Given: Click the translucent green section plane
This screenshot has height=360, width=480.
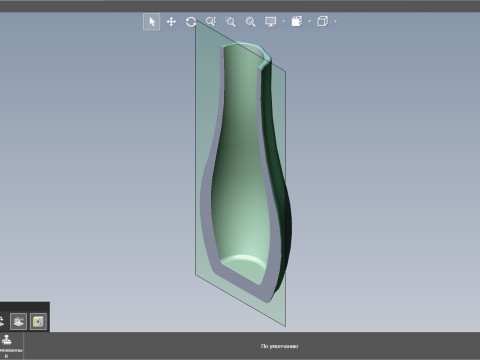Looking at the screenshot, I should (207, 100).
